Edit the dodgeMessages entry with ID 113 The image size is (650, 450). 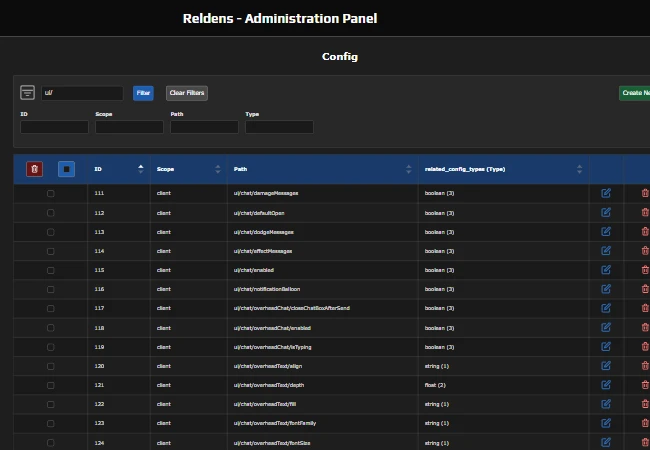click(x=606, y=232)
